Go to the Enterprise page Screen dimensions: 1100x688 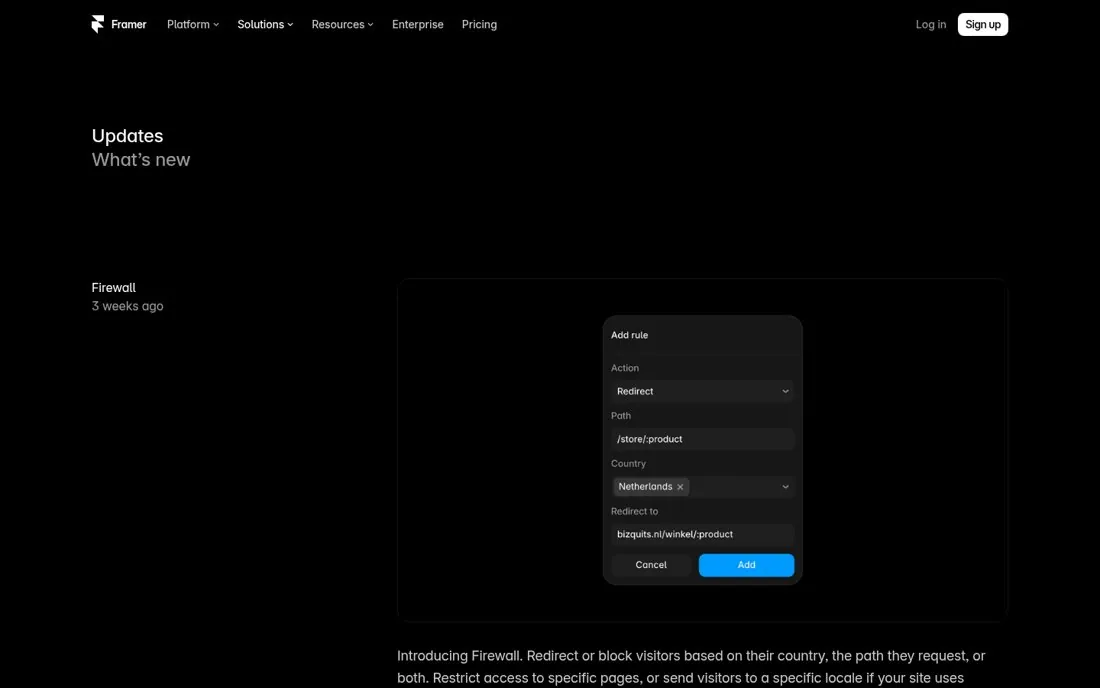[417, 25]
